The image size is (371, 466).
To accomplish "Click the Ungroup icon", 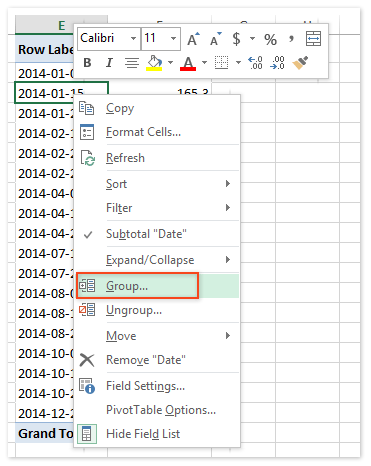I will point(87,310).
